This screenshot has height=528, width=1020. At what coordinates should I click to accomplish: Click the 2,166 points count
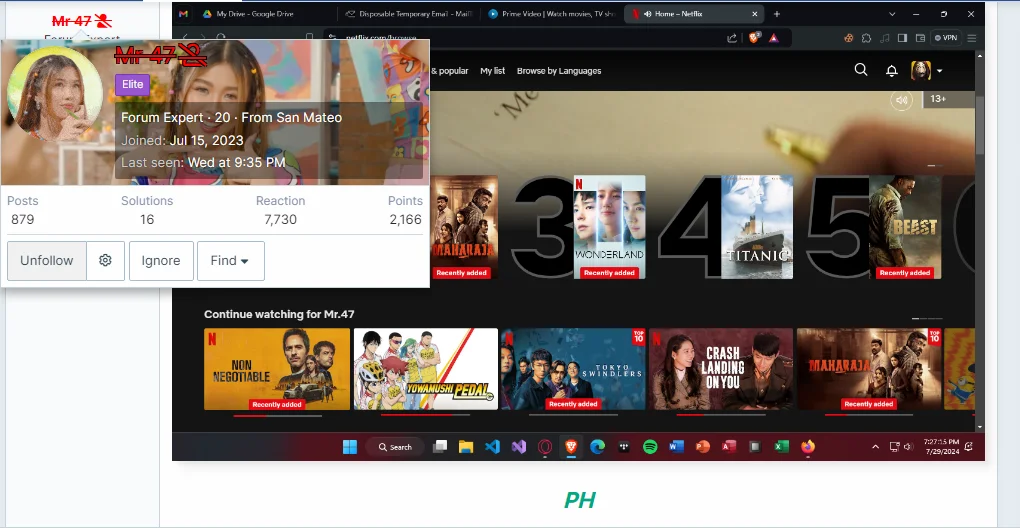[x=405, y=220]
